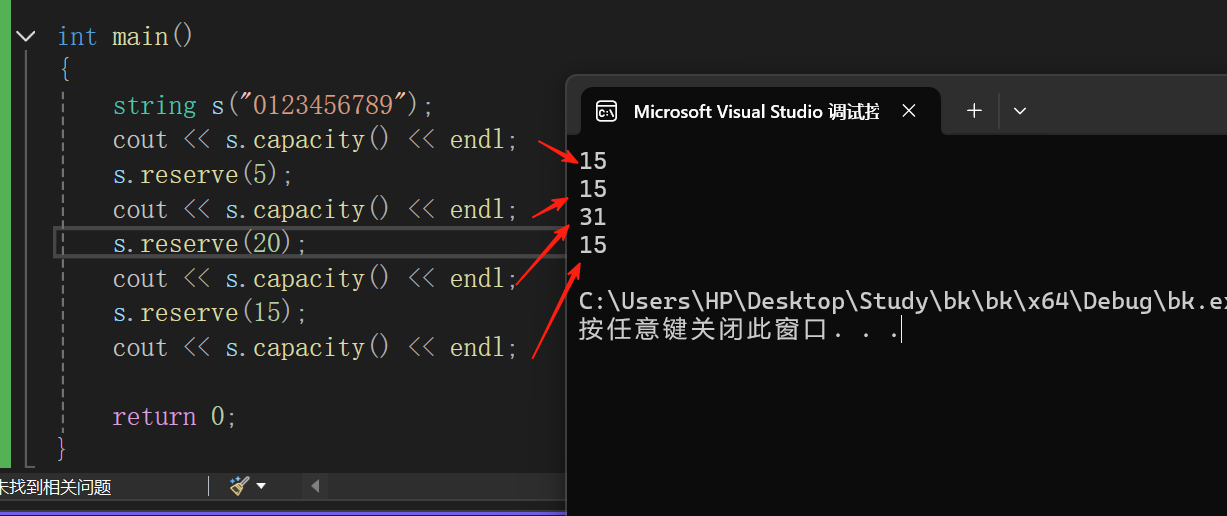Click the horizontal scrollbar left arrow

[314, 487]
